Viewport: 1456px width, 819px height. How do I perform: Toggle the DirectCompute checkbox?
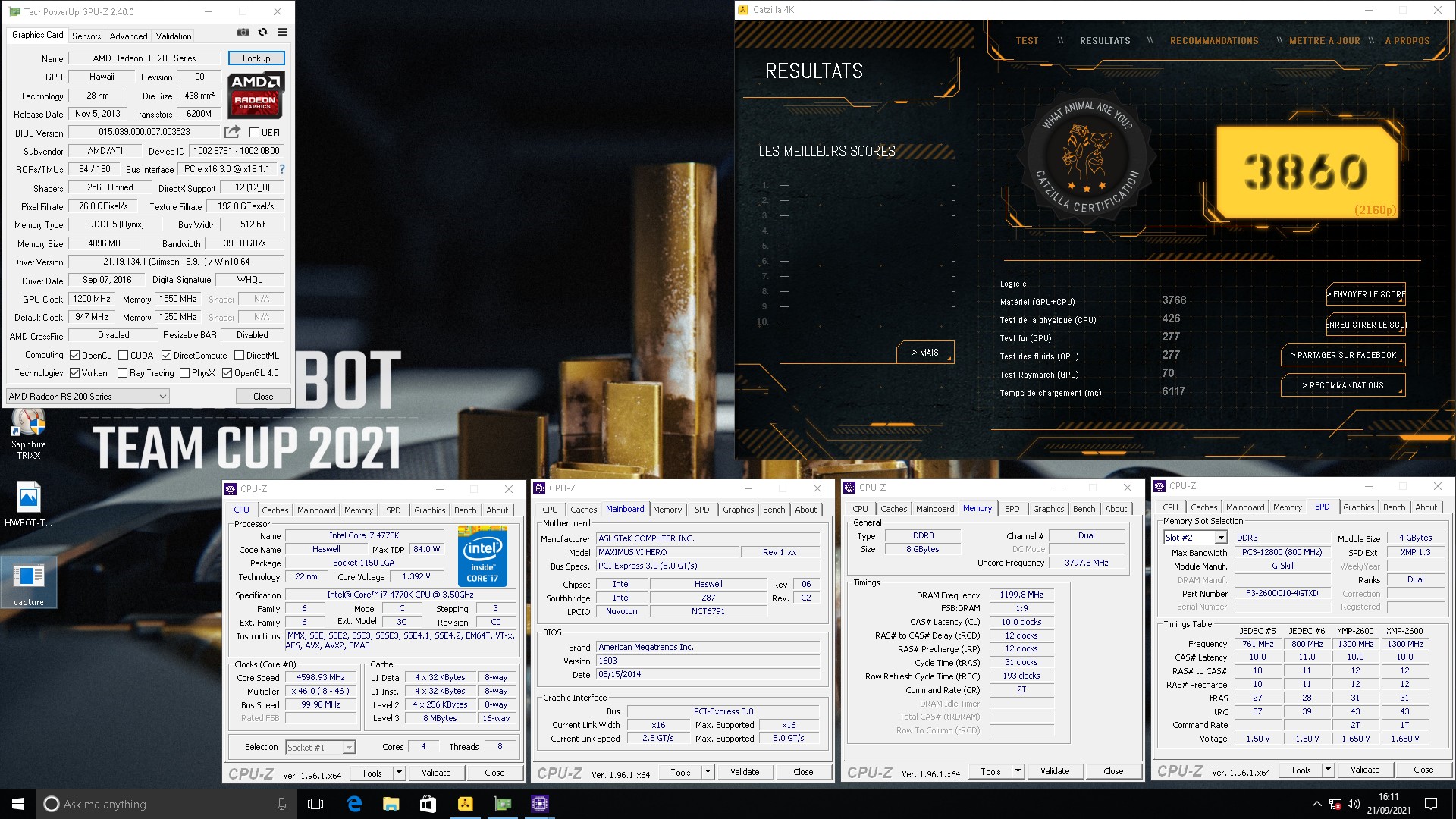166,356
